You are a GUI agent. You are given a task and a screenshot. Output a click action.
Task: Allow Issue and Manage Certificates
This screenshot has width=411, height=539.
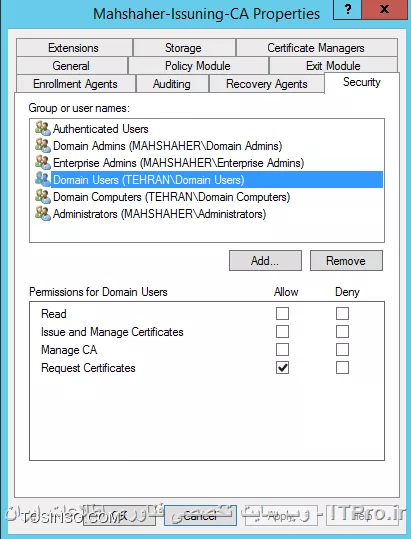(282, 332)
